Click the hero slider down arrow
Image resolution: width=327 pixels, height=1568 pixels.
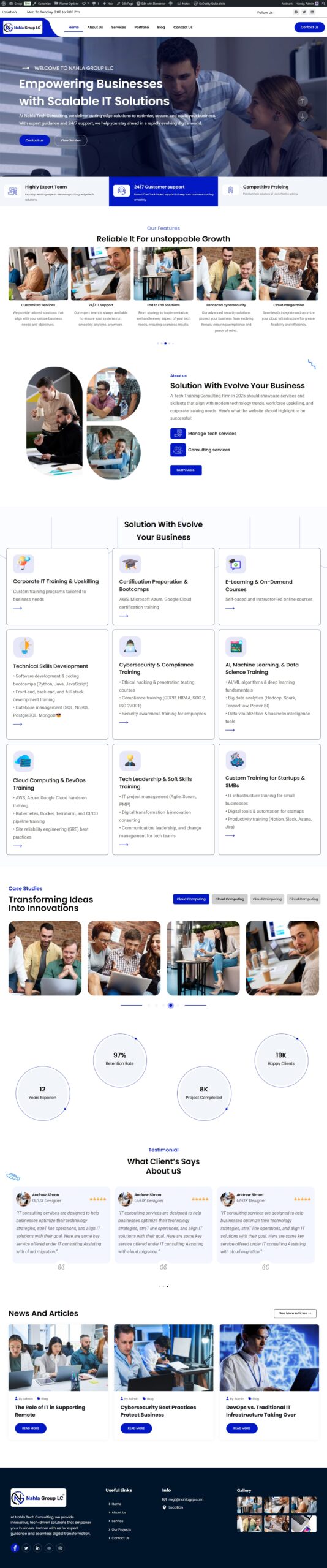(x=302, y=115)
